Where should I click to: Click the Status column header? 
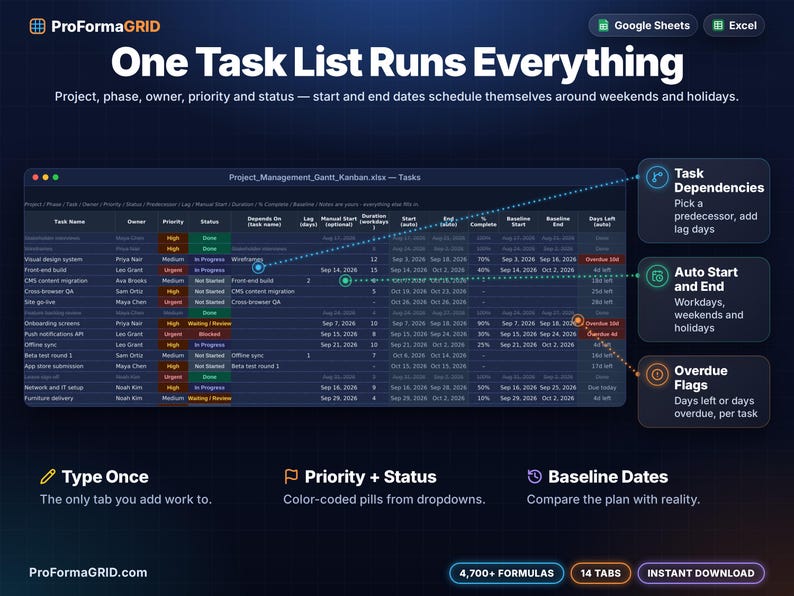click(209, 222)
